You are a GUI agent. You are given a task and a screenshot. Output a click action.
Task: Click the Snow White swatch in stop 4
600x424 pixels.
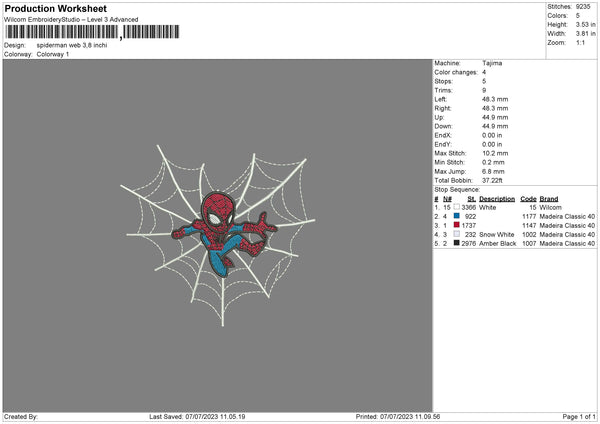coord(457,234)
